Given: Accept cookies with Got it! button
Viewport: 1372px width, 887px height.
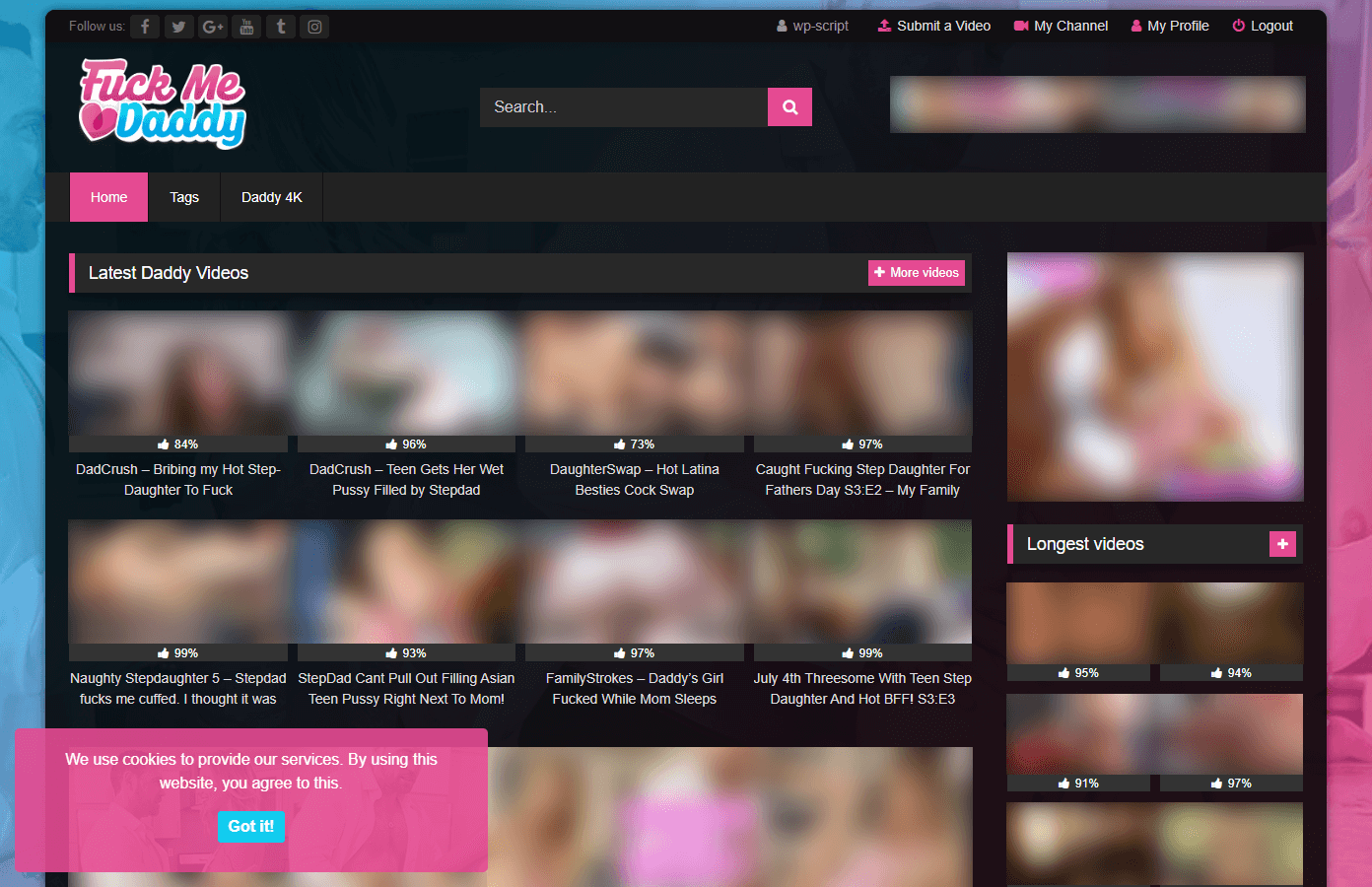Looking at the screenshot, I should (x=251, y=827).
